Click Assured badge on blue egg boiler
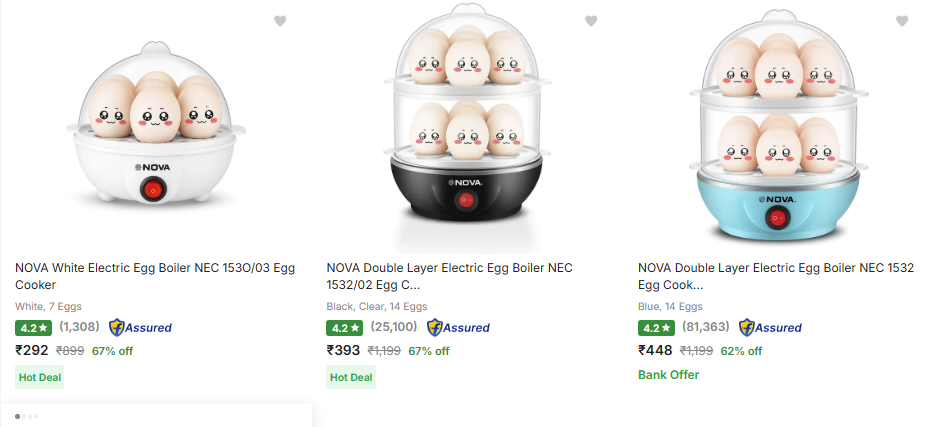 point(770,327)
